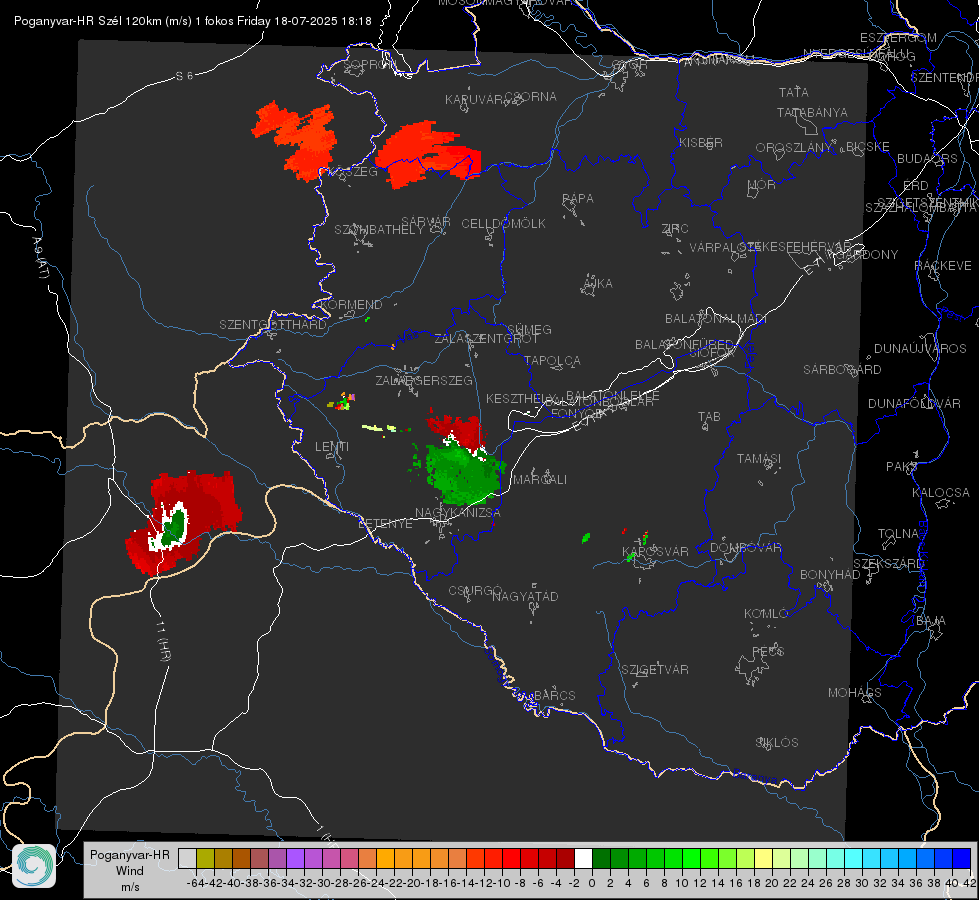
Task: Click the NAGYKANIZSA label
Action: click(458, 512)
